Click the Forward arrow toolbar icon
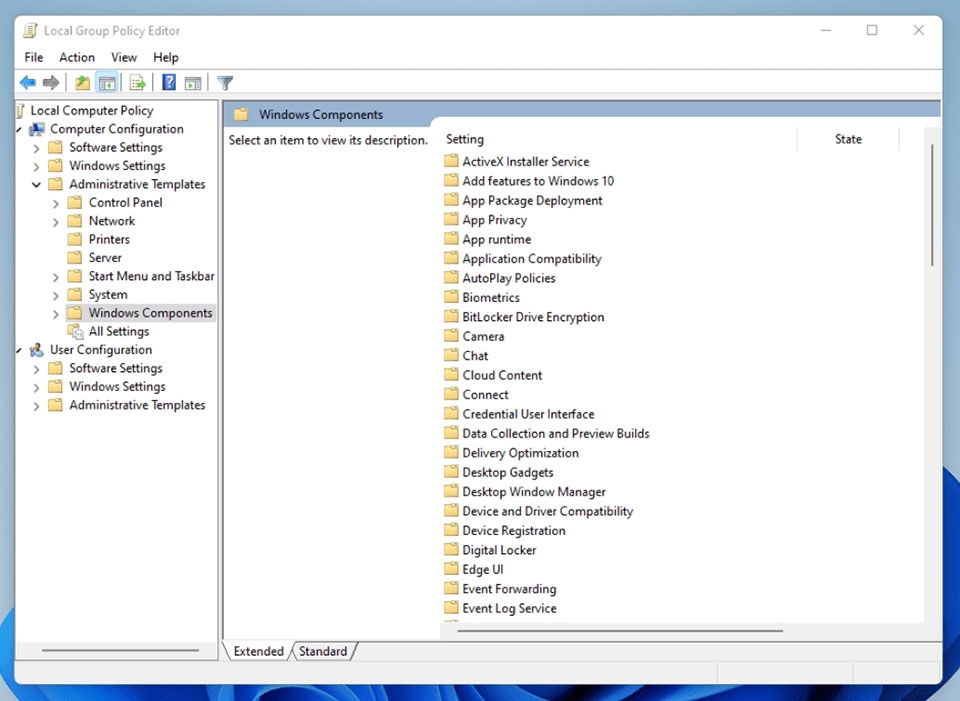Viewport: 960px width, 701px height. click(x=51, y=82)
